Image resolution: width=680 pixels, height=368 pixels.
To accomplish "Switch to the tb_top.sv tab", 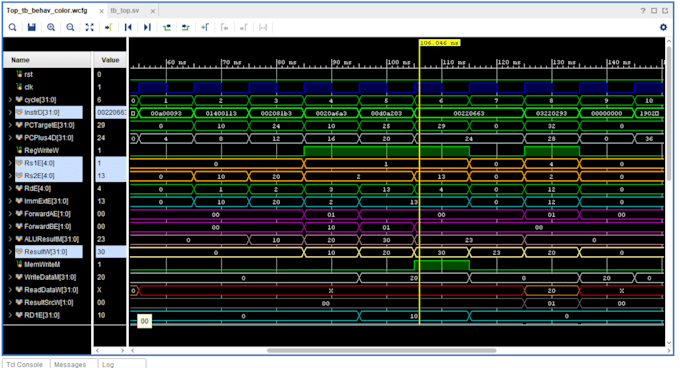I will [x=125, y=10].
